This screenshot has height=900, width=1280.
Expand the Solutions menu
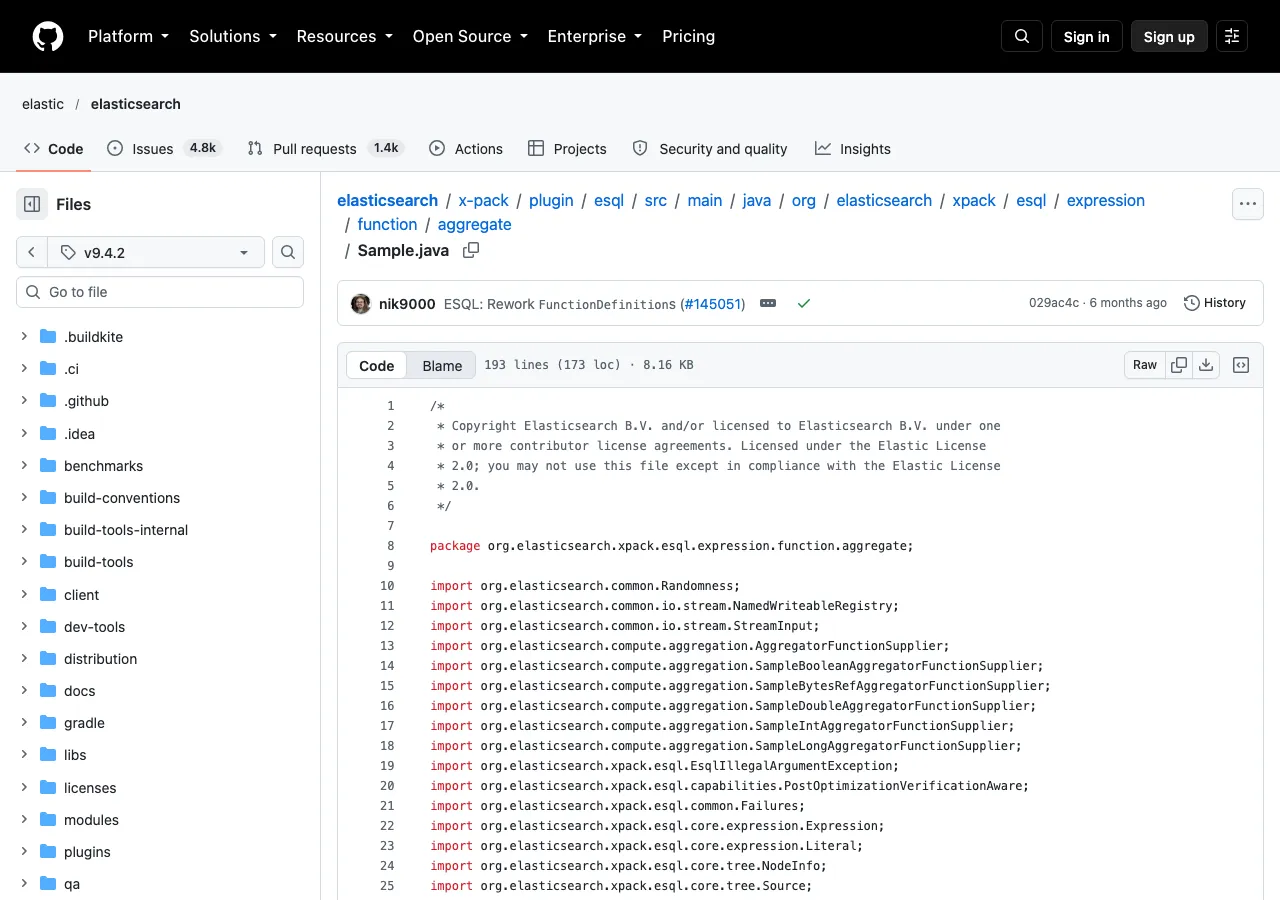point(233,36)
